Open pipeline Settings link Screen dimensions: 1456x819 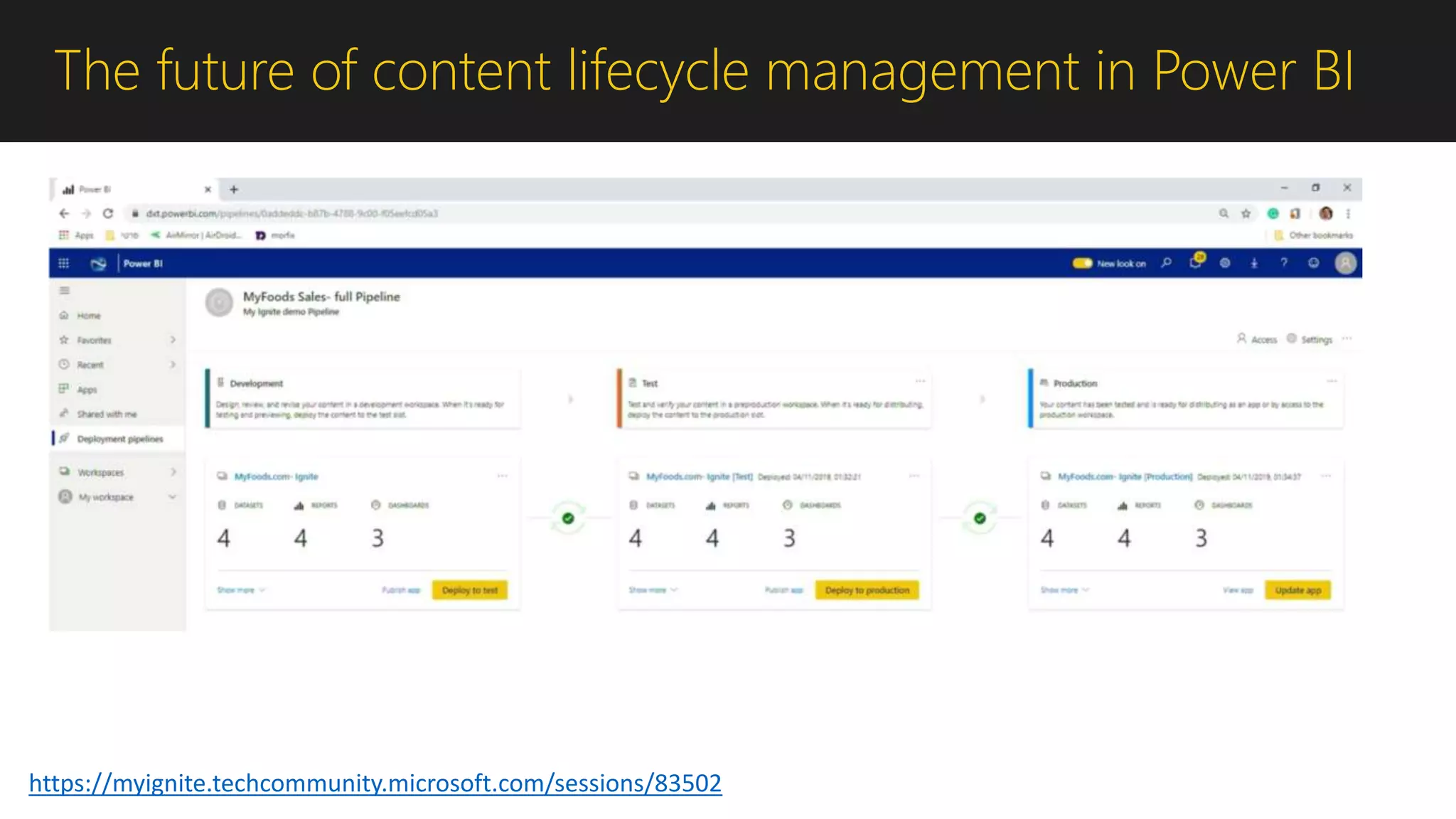click(1310, 339)
